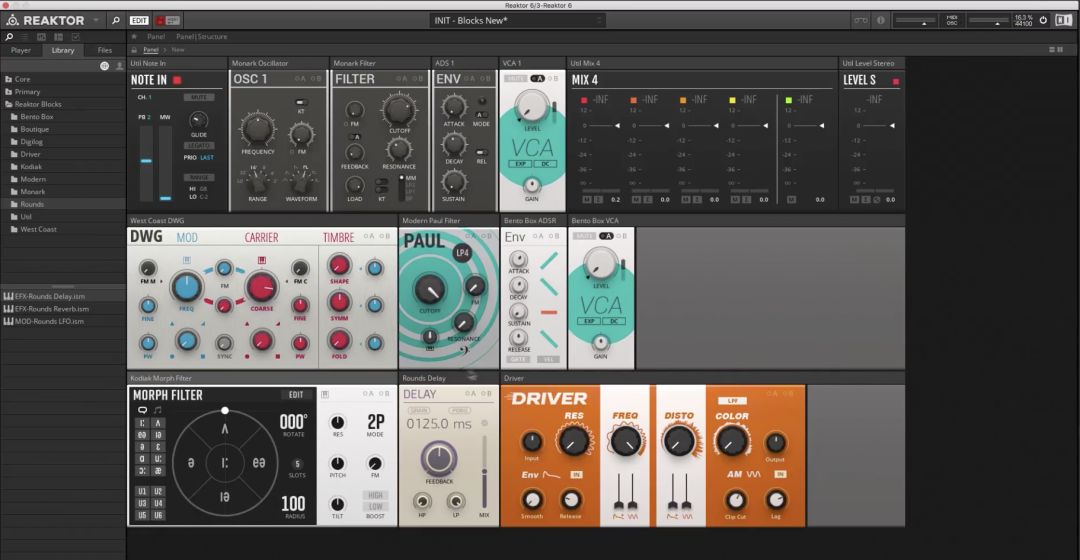Change the Note In PRIO LAST setting
The image size is (1080, 560).
(207, 158)
